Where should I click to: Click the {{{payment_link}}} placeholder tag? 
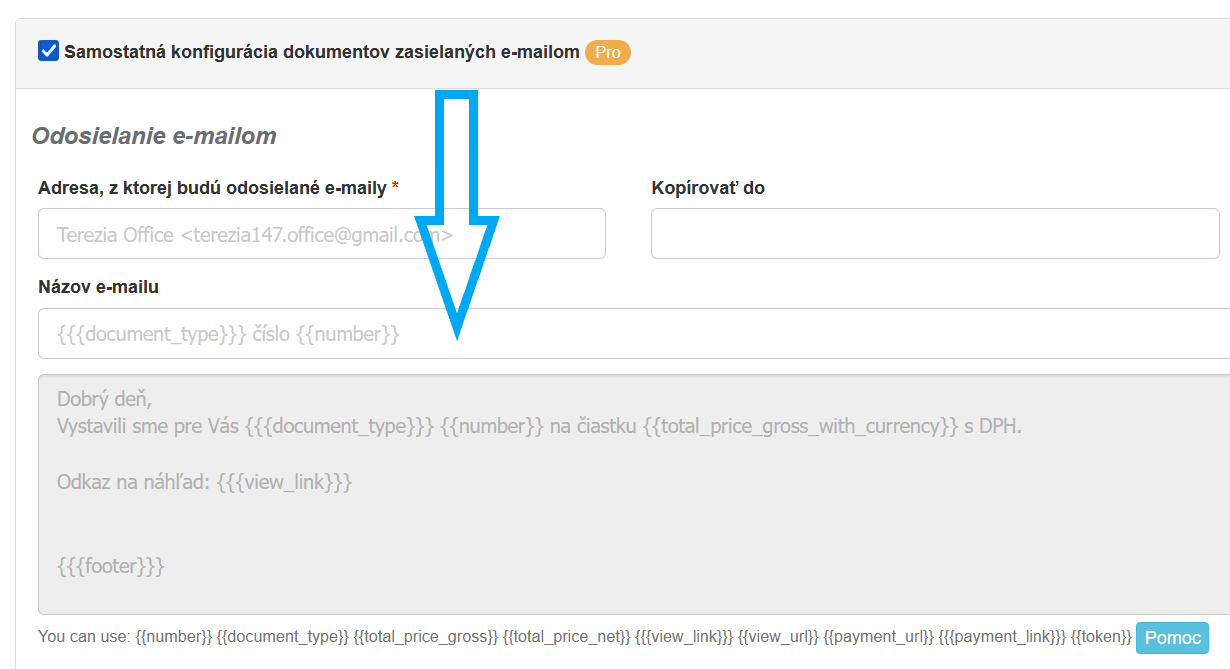[1002, 637]
